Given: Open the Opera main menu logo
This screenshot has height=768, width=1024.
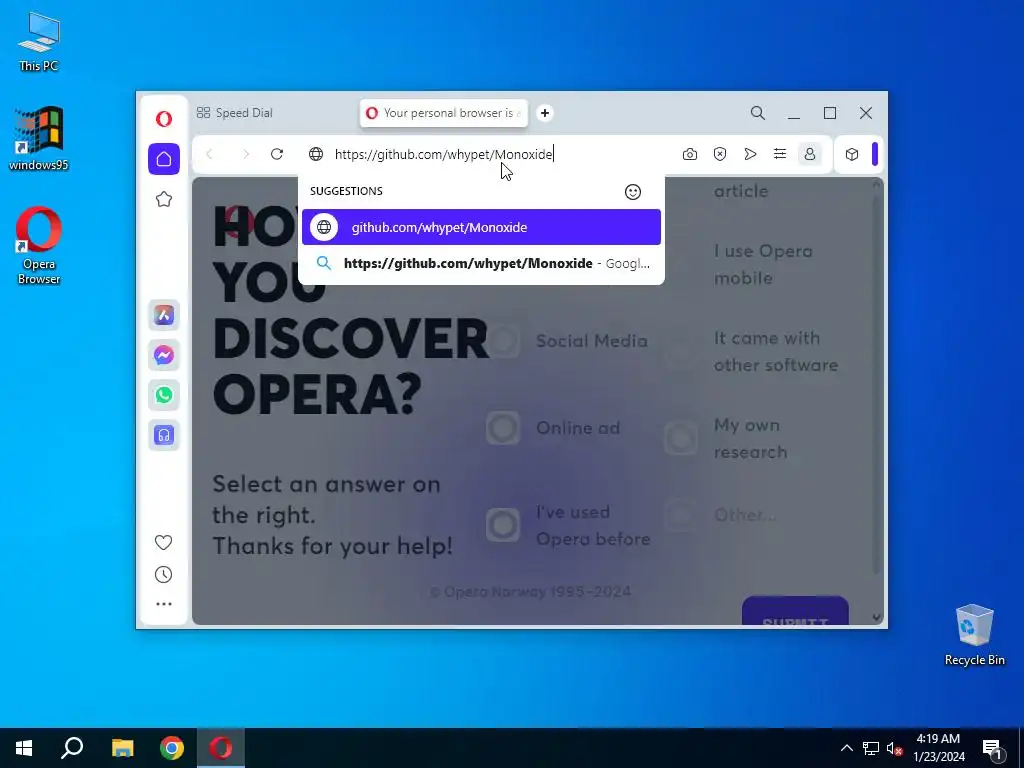Looking at the screenshot, I should tap(164, 119).
